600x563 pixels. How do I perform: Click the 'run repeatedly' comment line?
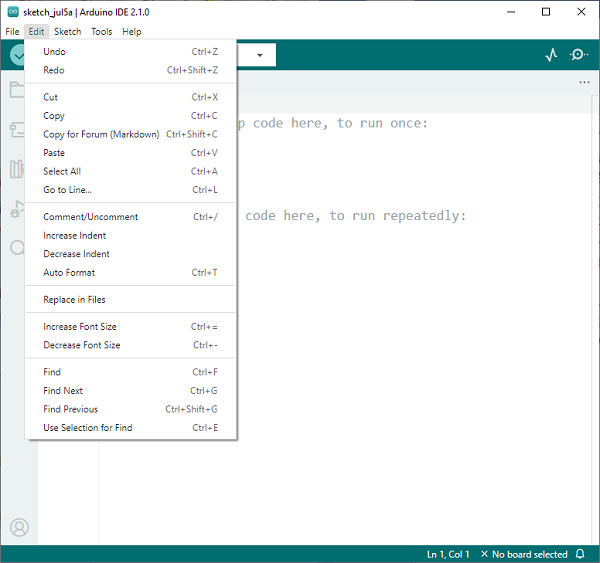click(x=355, y=216)
